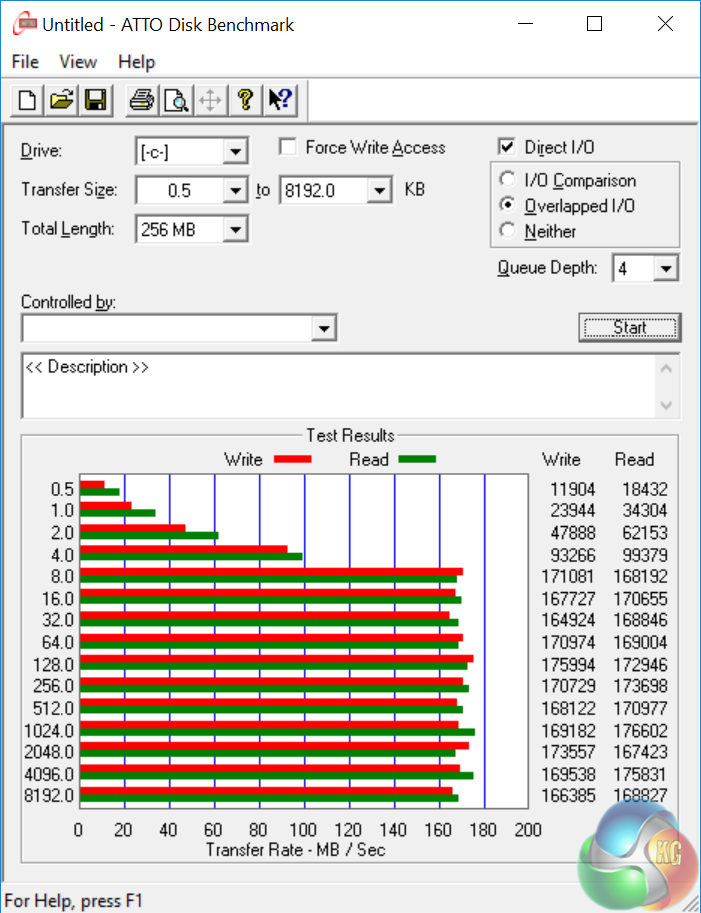Click the read value 18432

[x=645, y=490]
